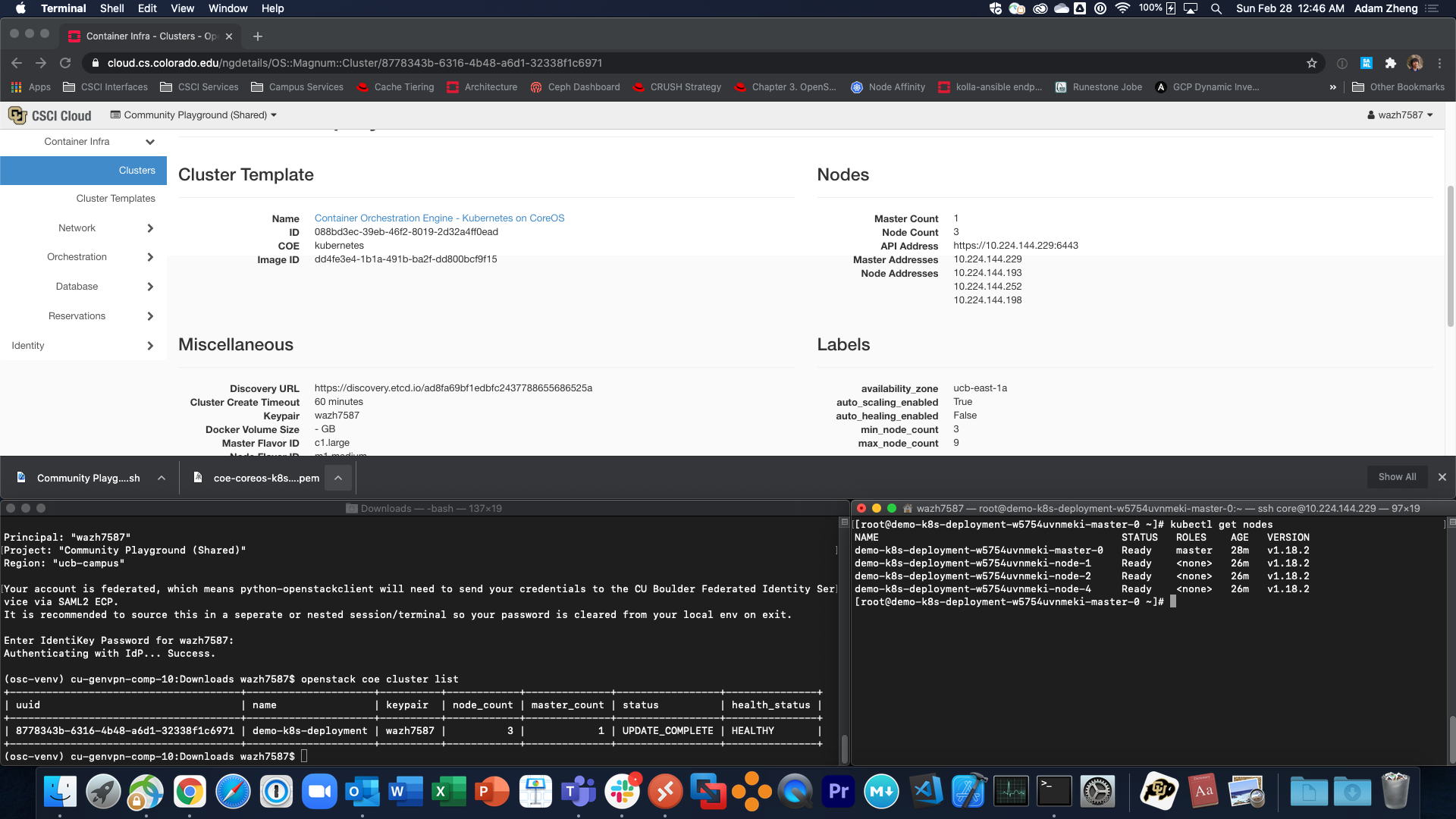Go back in the browser
Image resolution: width=1456 pixels, height=819 pixels.
coord(17,63)
